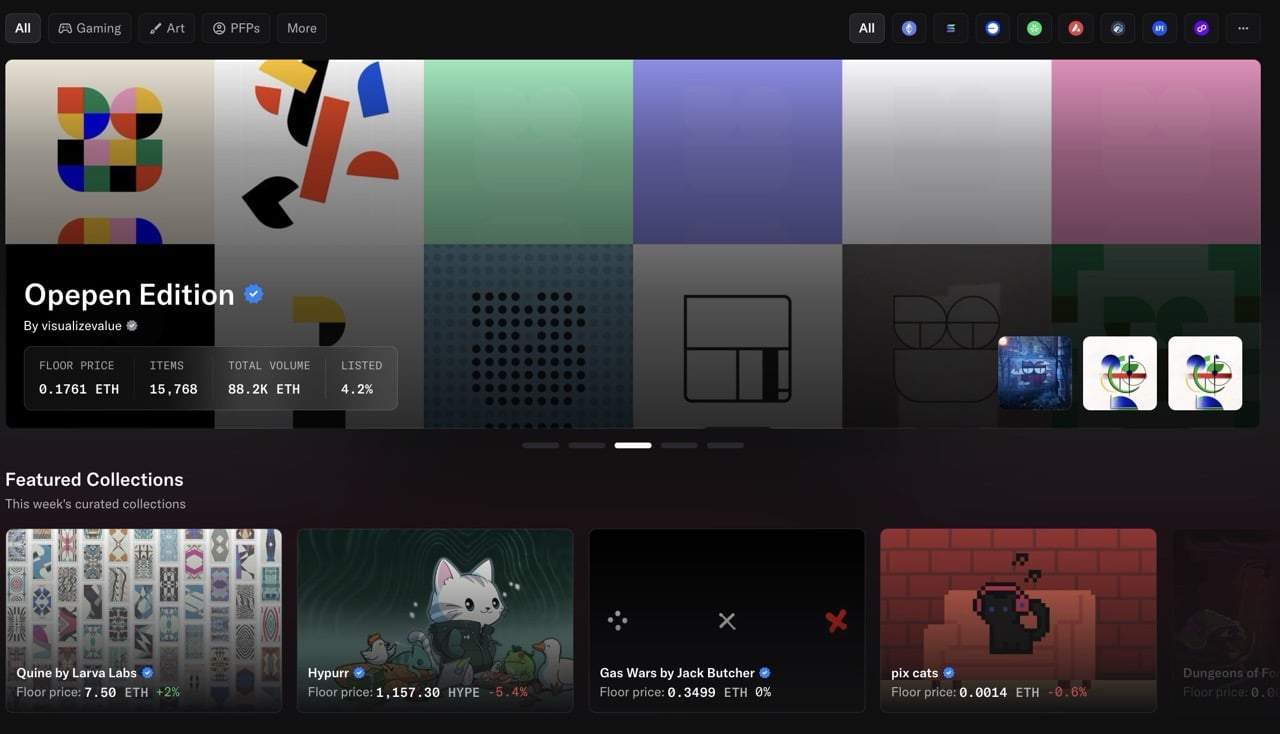Click the verified badge on Gas Wars by Jack Butcher

pos(765,673)
